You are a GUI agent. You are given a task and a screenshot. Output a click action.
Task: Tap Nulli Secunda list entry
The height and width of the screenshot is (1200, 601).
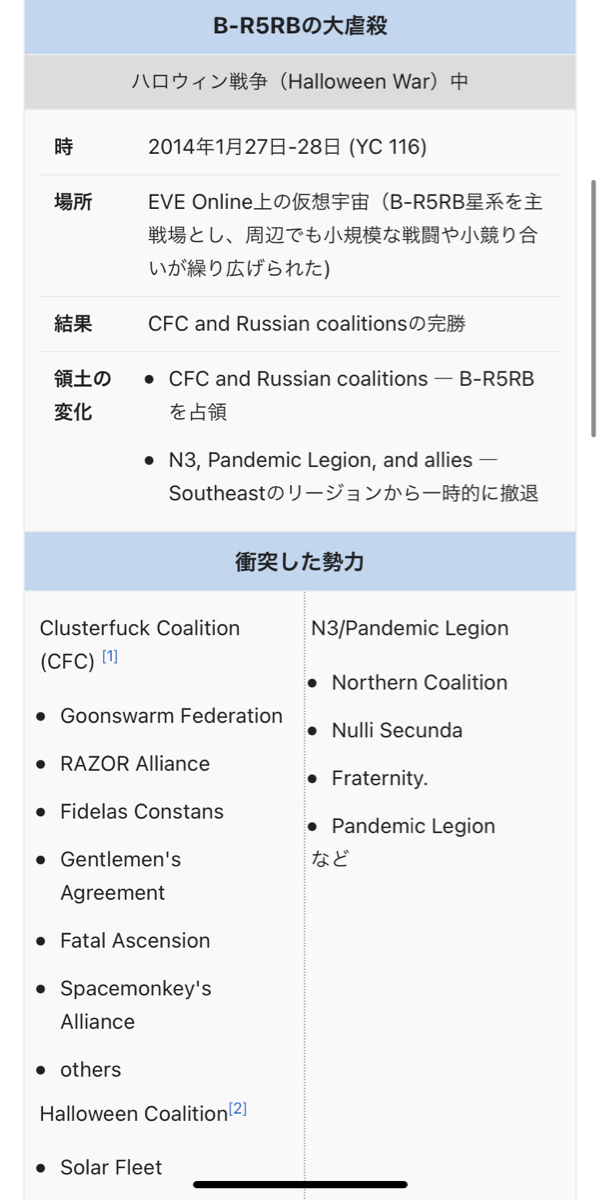[397, 730]
